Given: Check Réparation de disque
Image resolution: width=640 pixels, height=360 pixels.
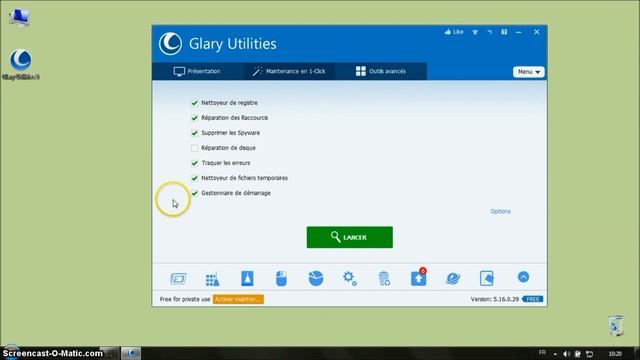Looking at the screenshot, I should coord(195,148).
